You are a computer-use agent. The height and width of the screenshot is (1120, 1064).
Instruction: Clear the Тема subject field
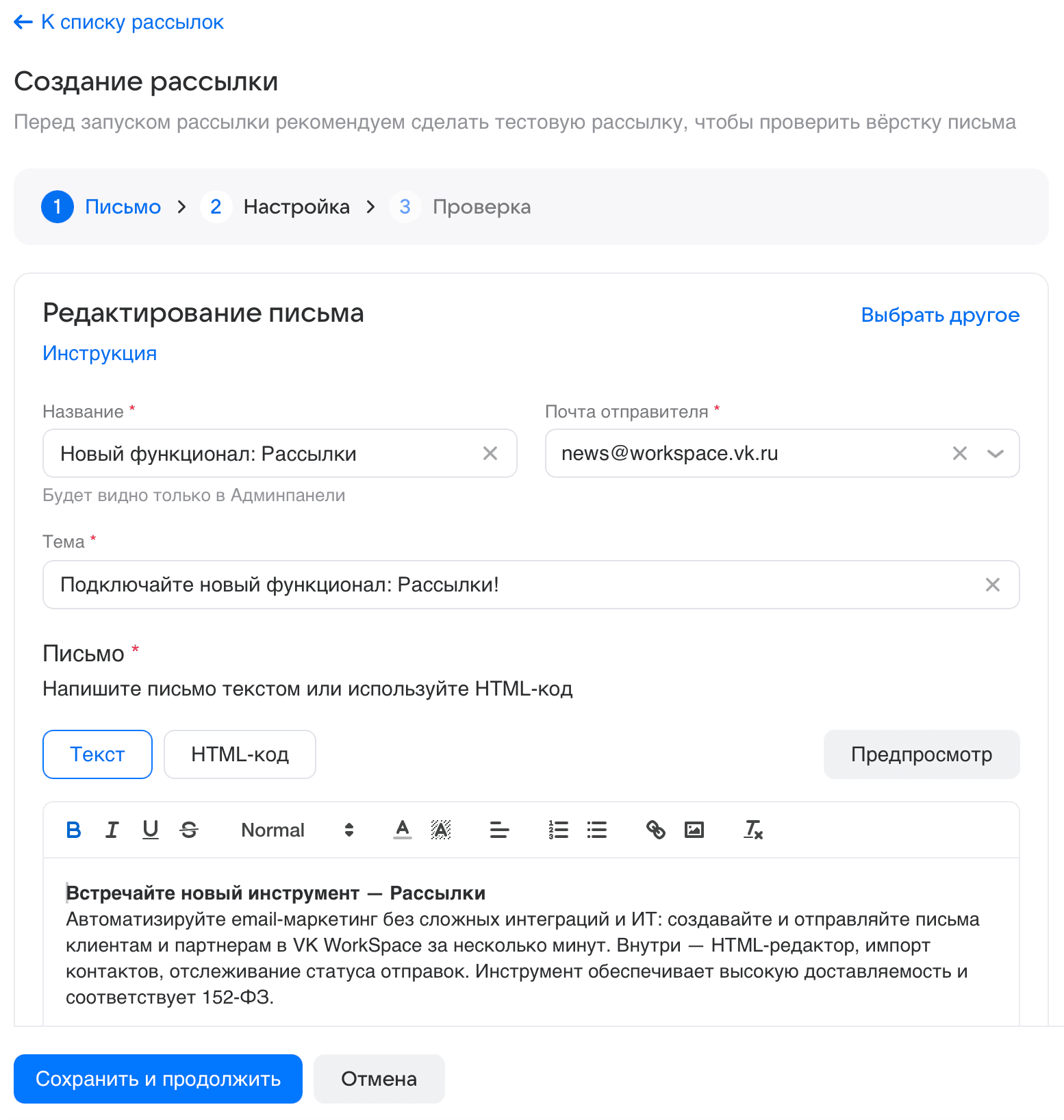(992, 585)
